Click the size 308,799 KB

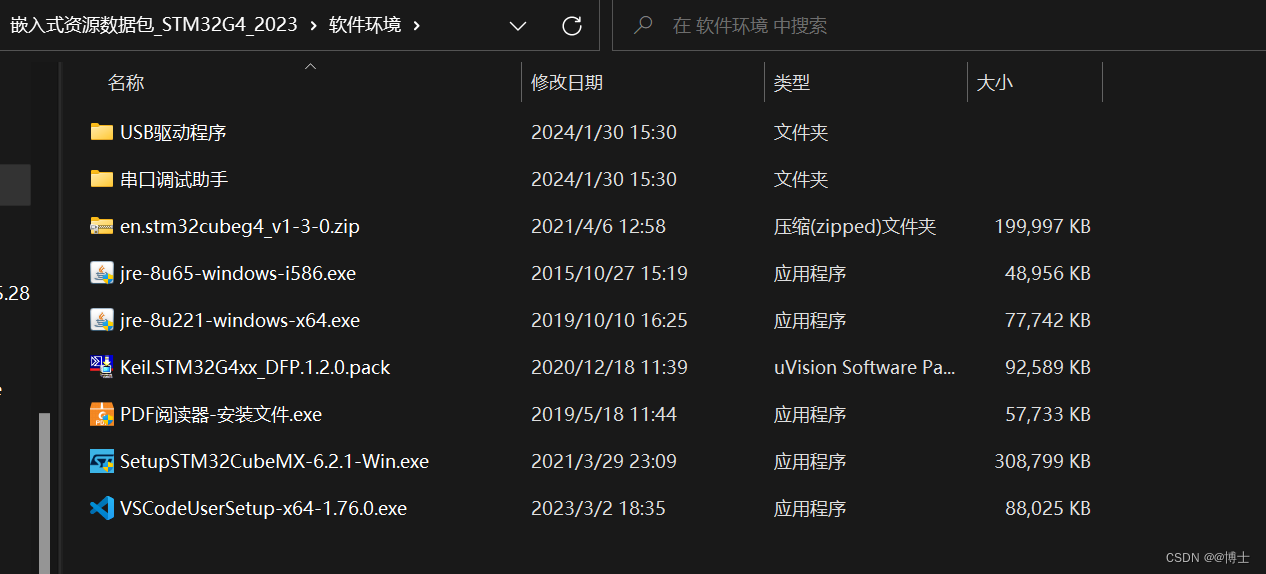(x=1042, y=461)
